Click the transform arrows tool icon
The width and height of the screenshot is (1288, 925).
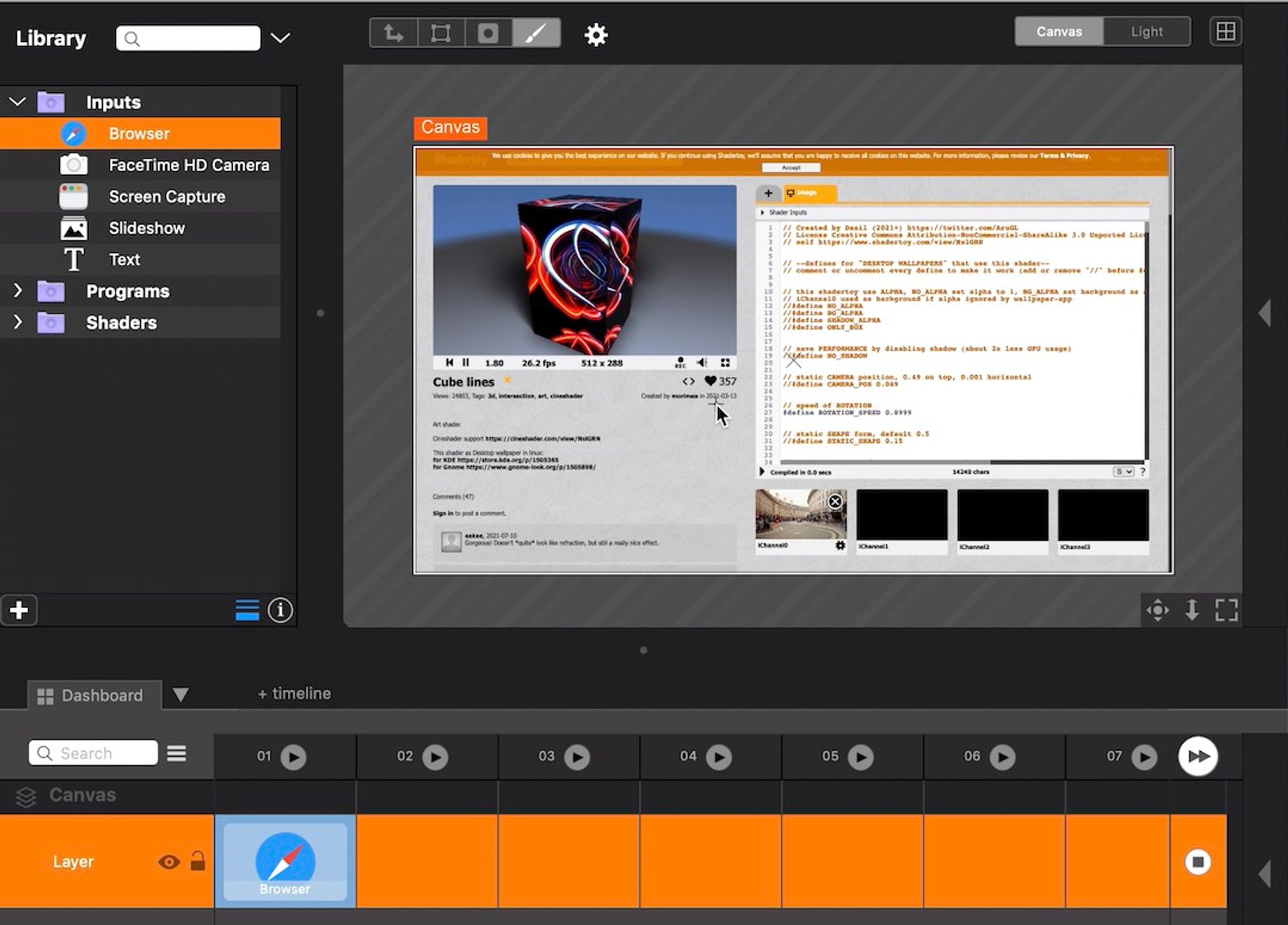(x=393, y=33)
